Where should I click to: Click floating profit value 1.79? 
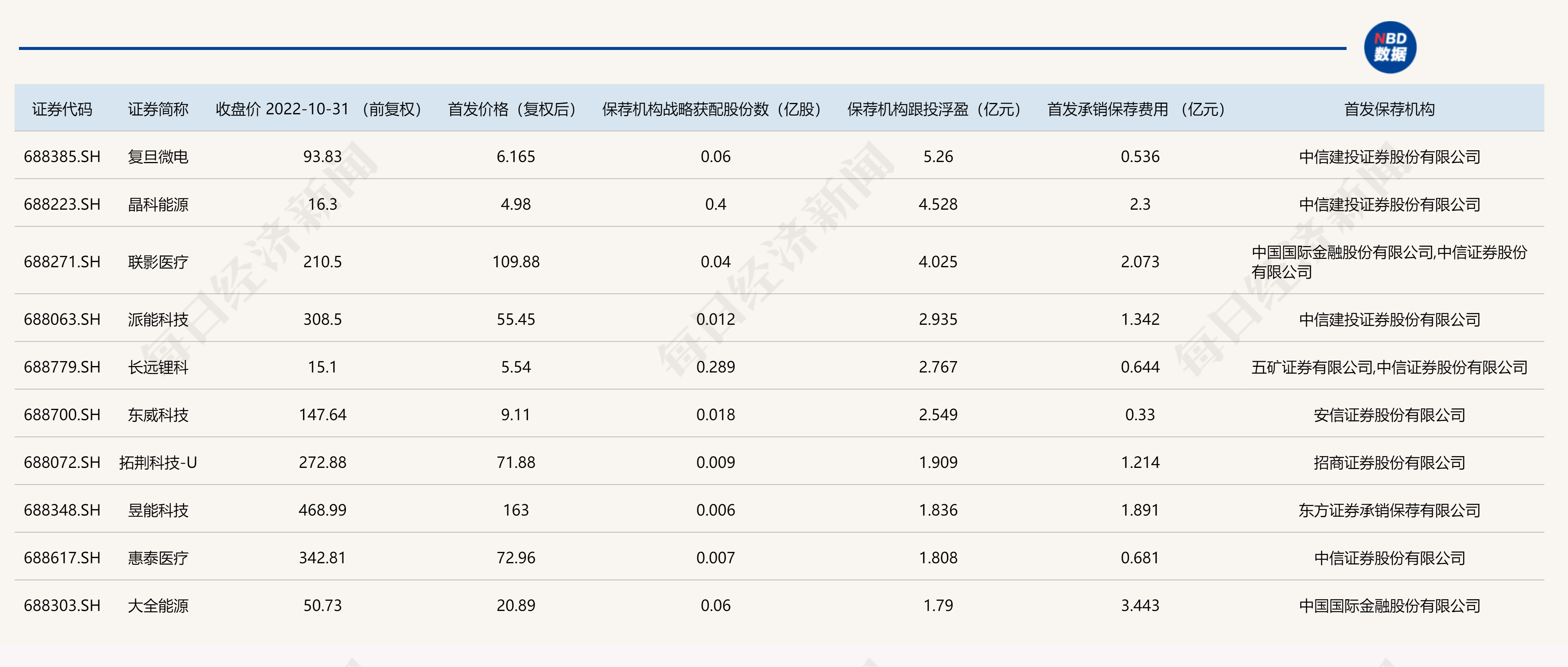point(938,605)
